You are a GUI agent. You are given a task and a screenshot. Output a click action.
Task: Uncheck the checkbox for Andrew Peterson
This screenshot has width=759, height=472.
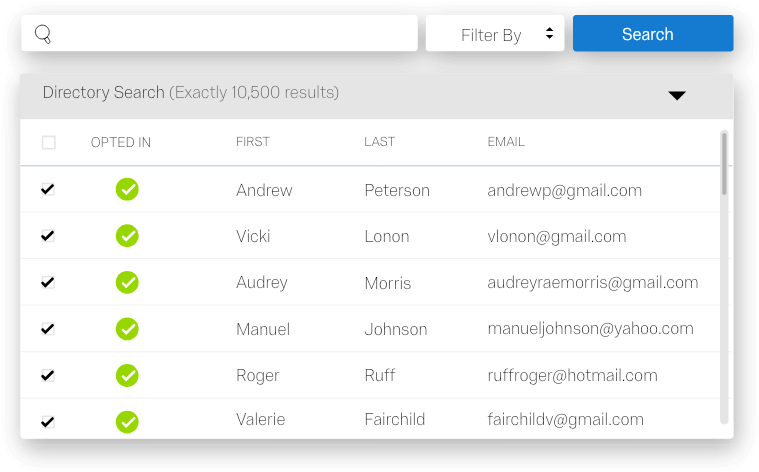click(47, 189)
